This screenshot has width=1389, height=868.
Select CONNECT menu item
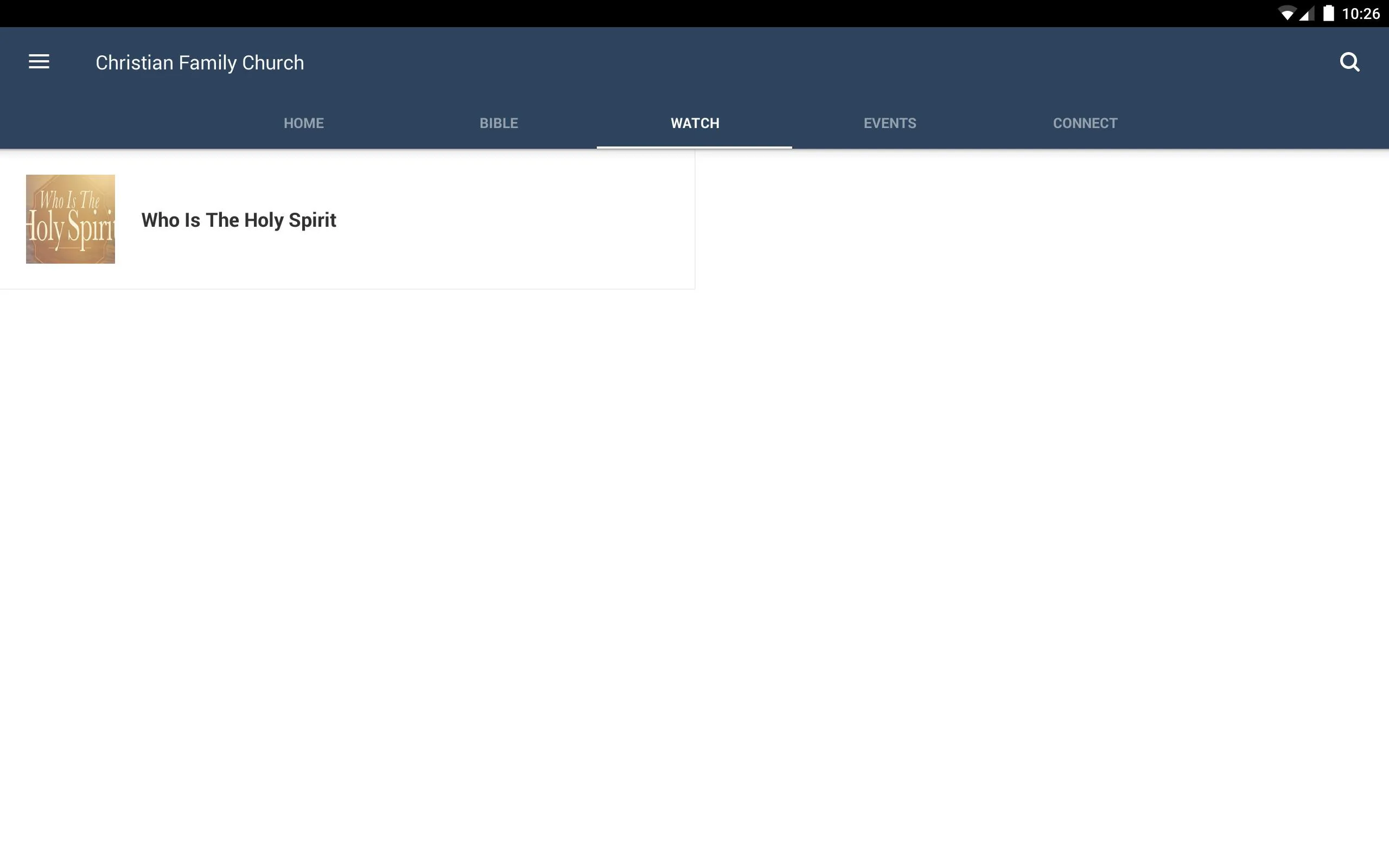tap(1085, 123)
